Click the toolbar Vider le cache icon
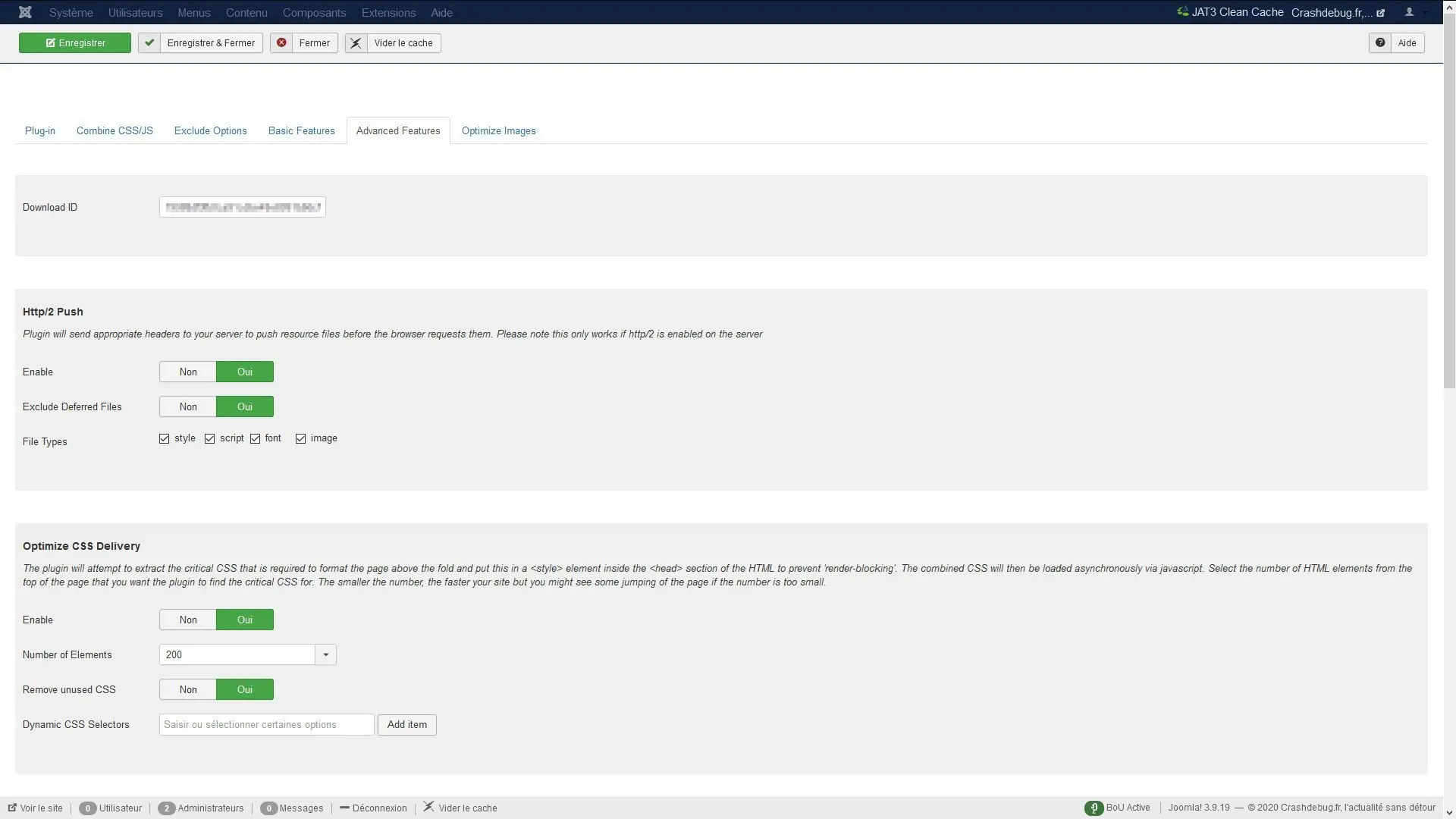 356,43
